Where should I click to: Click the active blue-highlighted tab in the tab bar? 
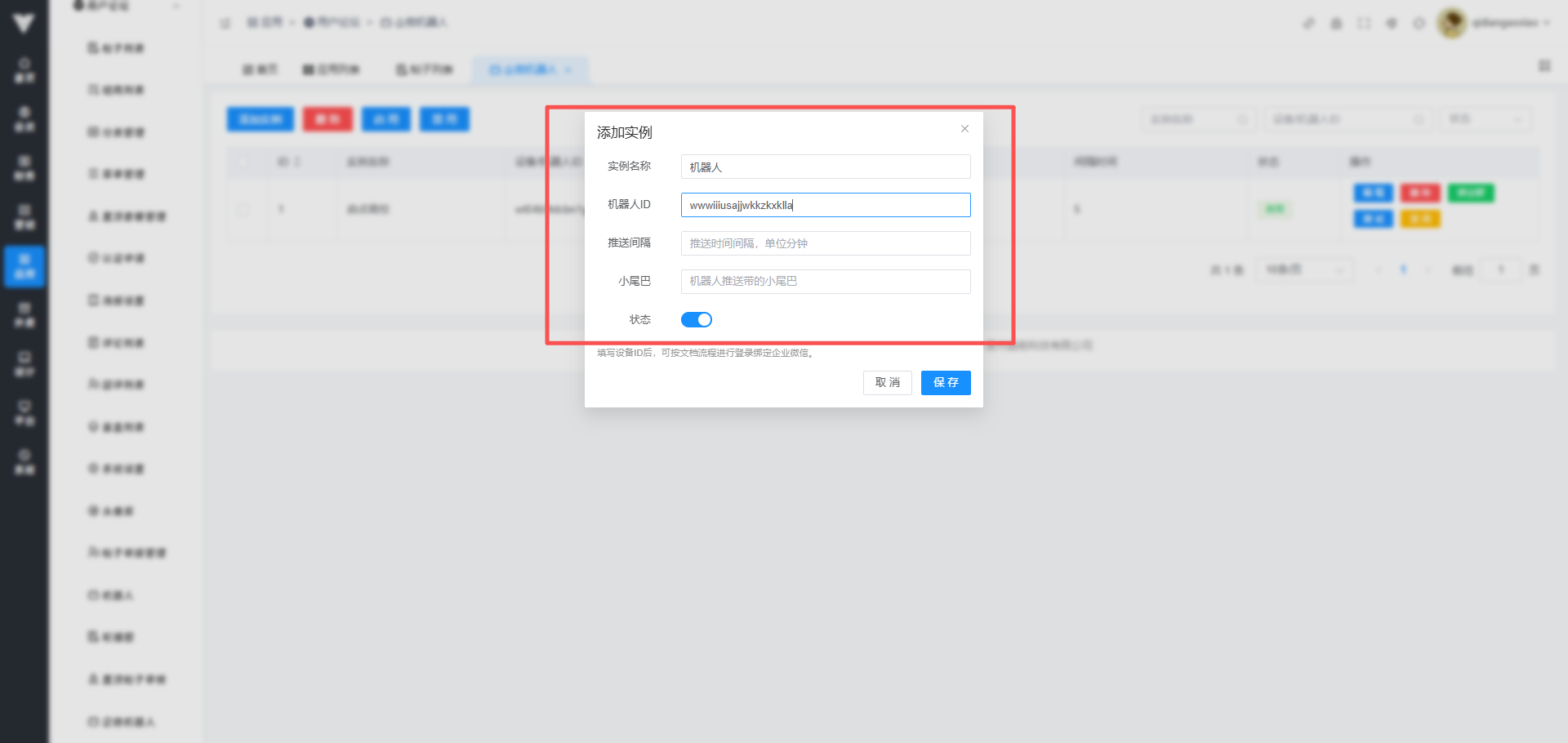529,69
